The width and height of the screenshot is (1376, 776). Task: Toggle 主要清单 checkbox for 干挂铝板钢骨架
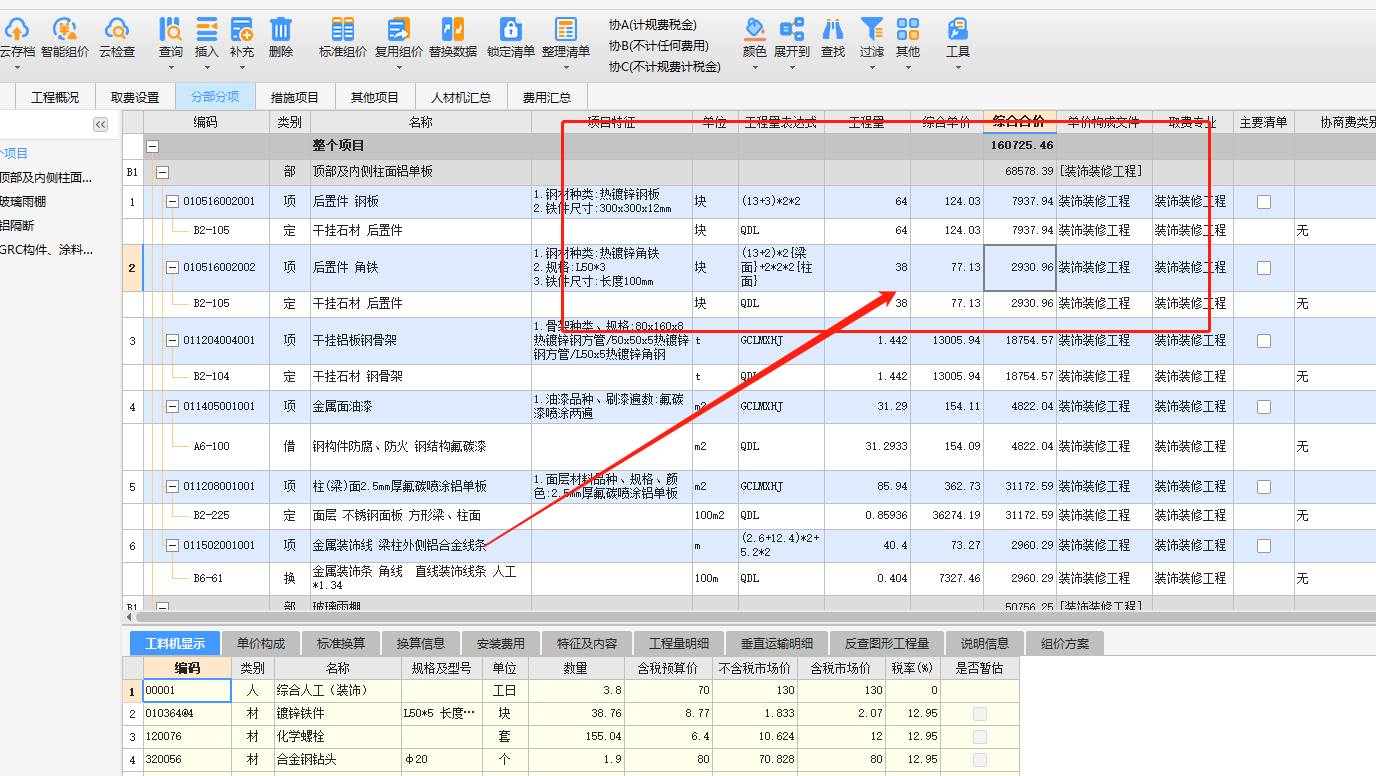pyautogui.click(x=1264, y=341)
